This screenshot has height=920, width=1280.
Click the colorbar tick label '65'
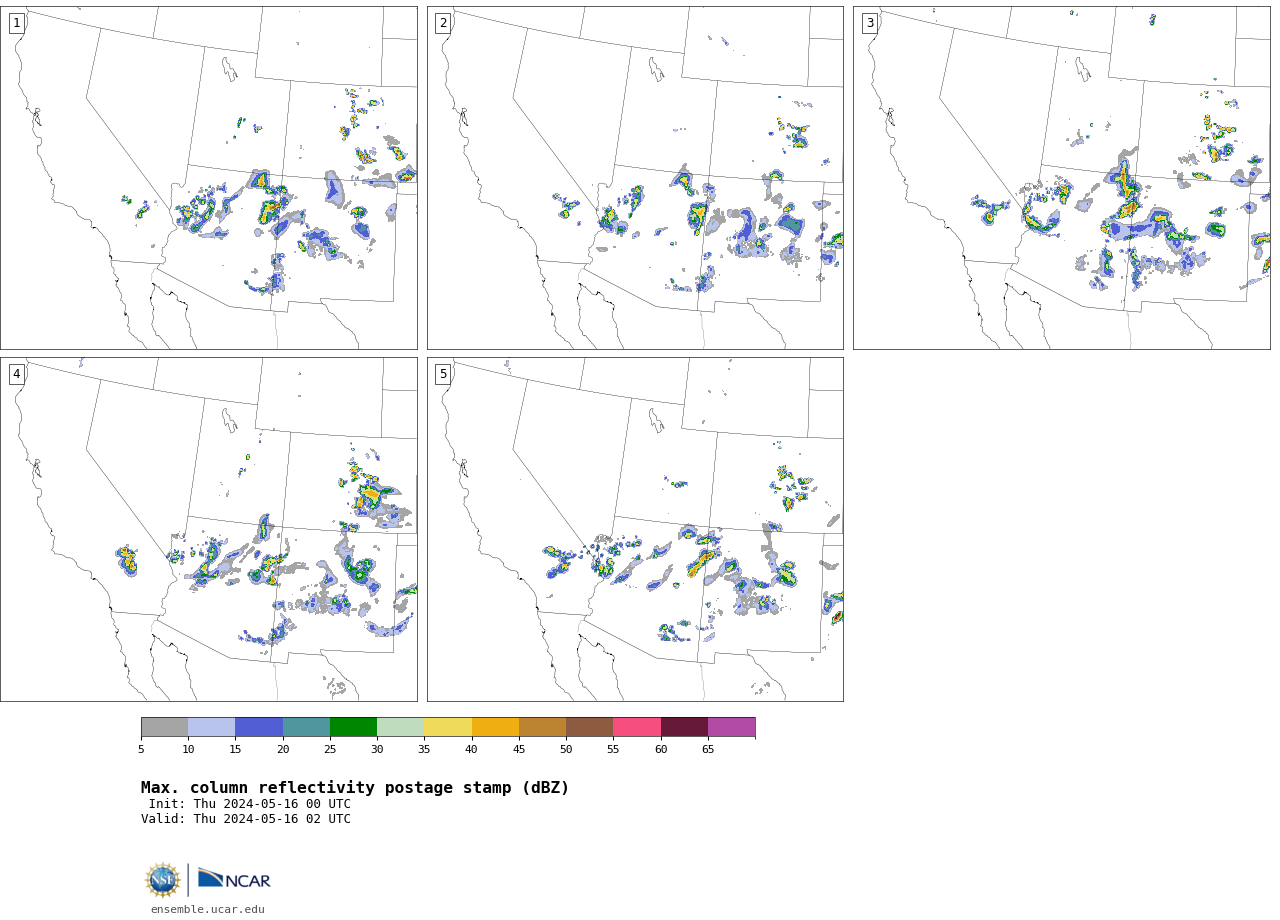click(708, 749)
